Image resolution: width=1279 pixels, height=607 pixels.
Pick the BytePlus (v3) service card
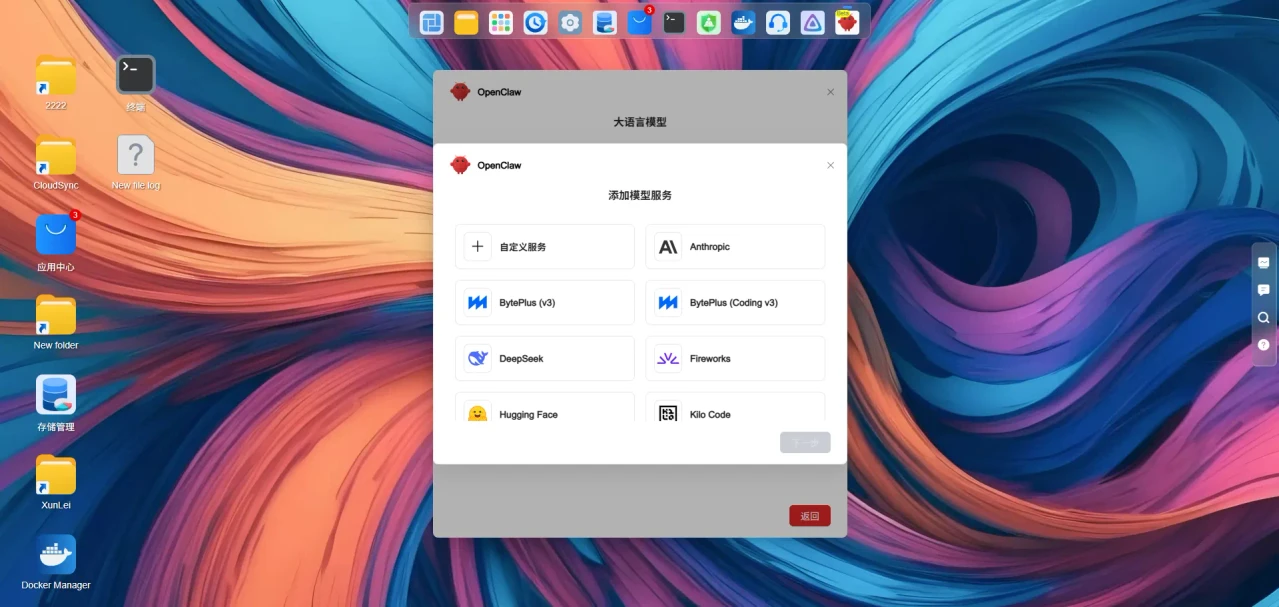click(x=544, y=302)
